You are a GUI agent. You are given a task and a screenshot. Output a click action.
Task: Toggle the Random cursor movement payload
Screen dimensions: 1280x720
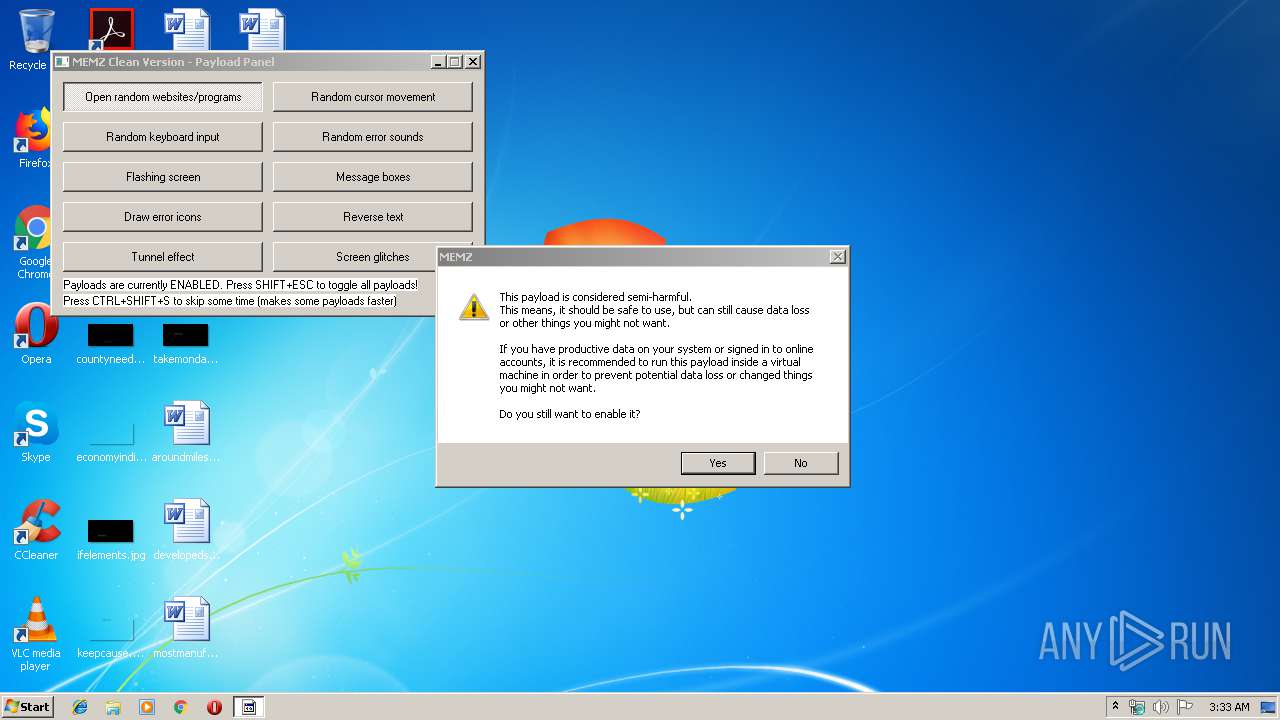coord(373,97)
